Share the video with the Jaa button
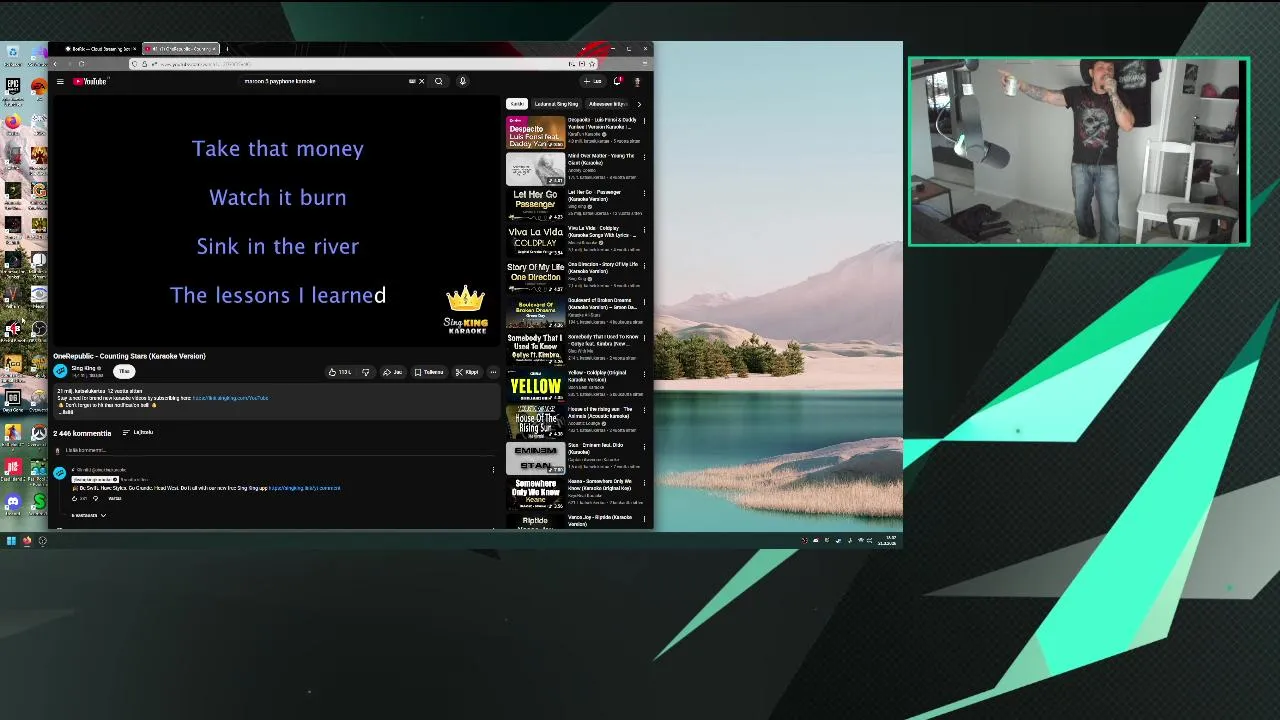 point(392,372)
